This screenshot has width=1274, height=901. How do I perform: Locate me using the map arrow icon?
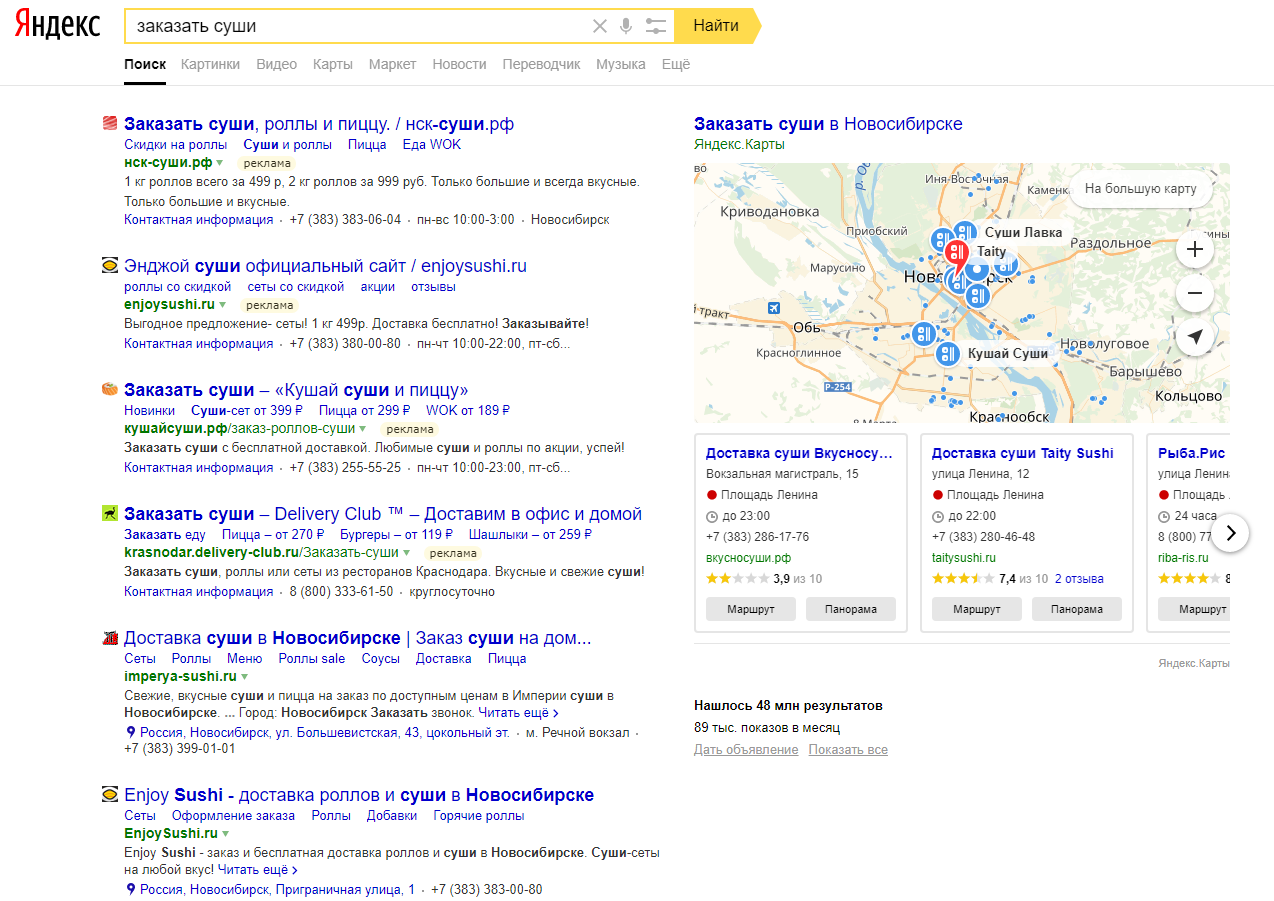1195,337
